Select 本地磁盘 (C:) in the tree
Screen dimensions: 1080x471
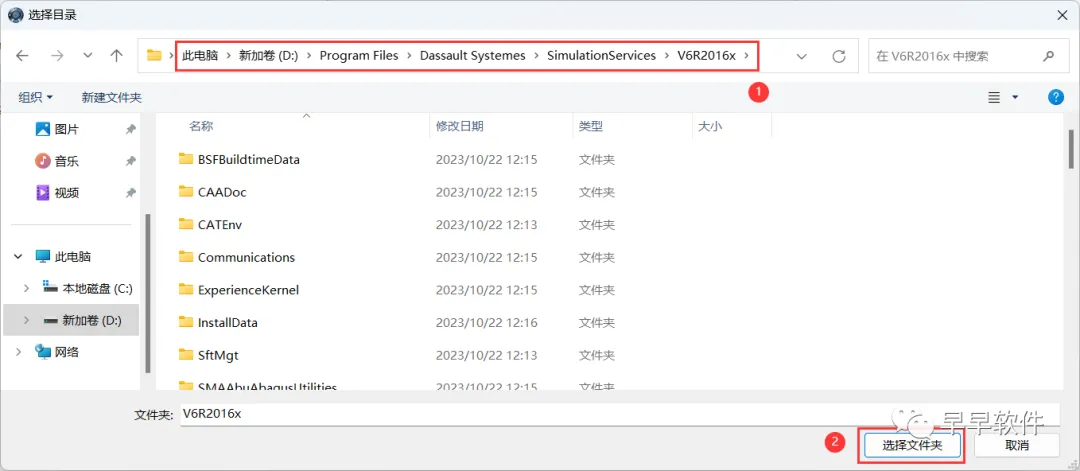point(97,289)
